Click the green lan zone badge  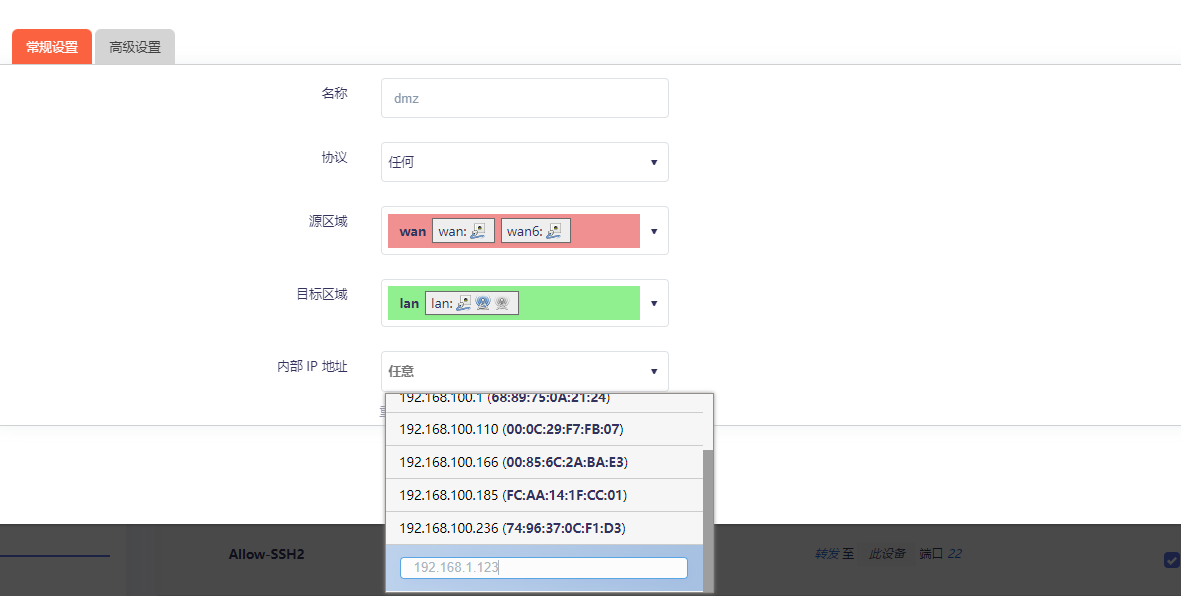point(409,303)
